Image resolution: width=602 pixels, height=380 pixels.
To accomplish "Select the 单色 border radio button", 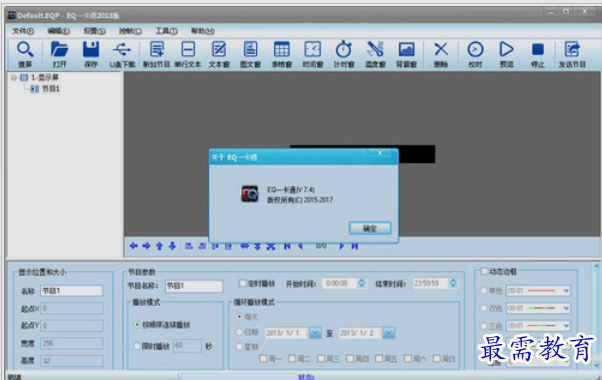I will pos(484,291).
